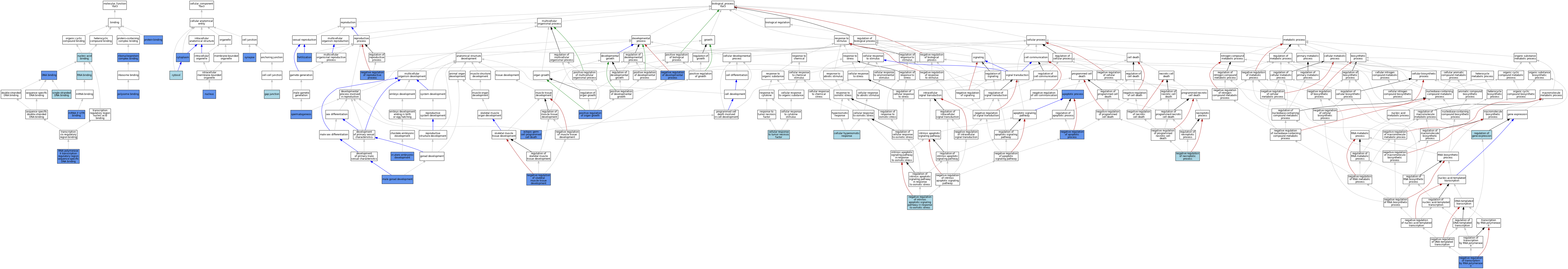Click the 'cell communication' node
The image size is (1568, 269).
point(1036,57)
